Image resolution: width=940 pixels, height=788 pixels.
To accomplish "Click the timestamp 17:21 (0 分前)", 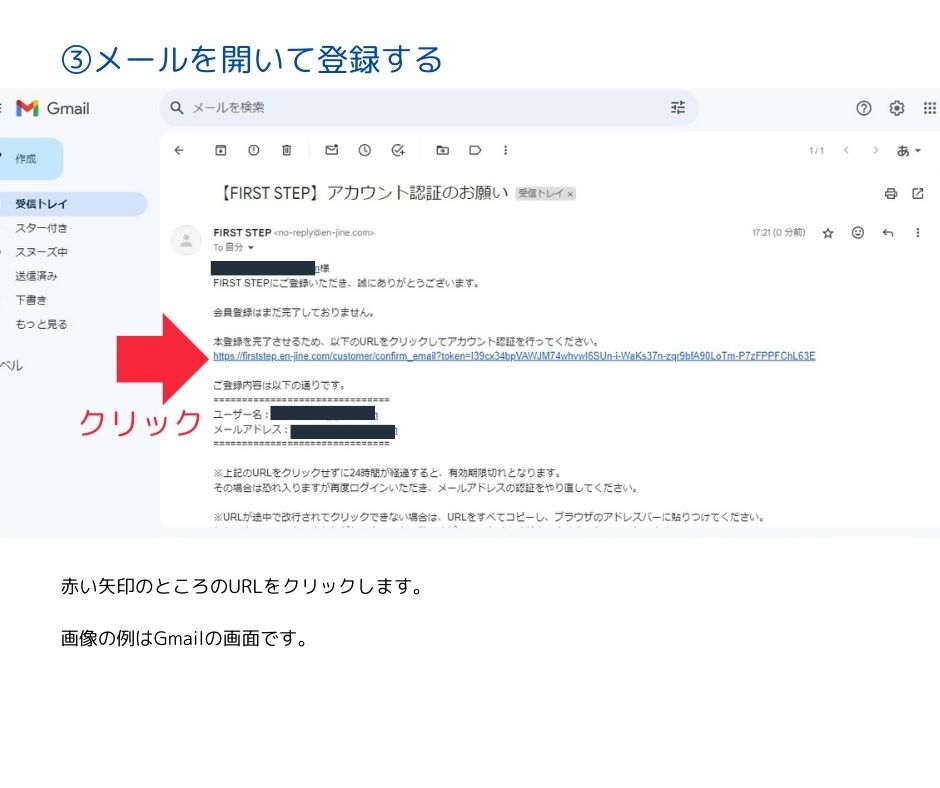I will pyautogui.click(x=779, y=233).
